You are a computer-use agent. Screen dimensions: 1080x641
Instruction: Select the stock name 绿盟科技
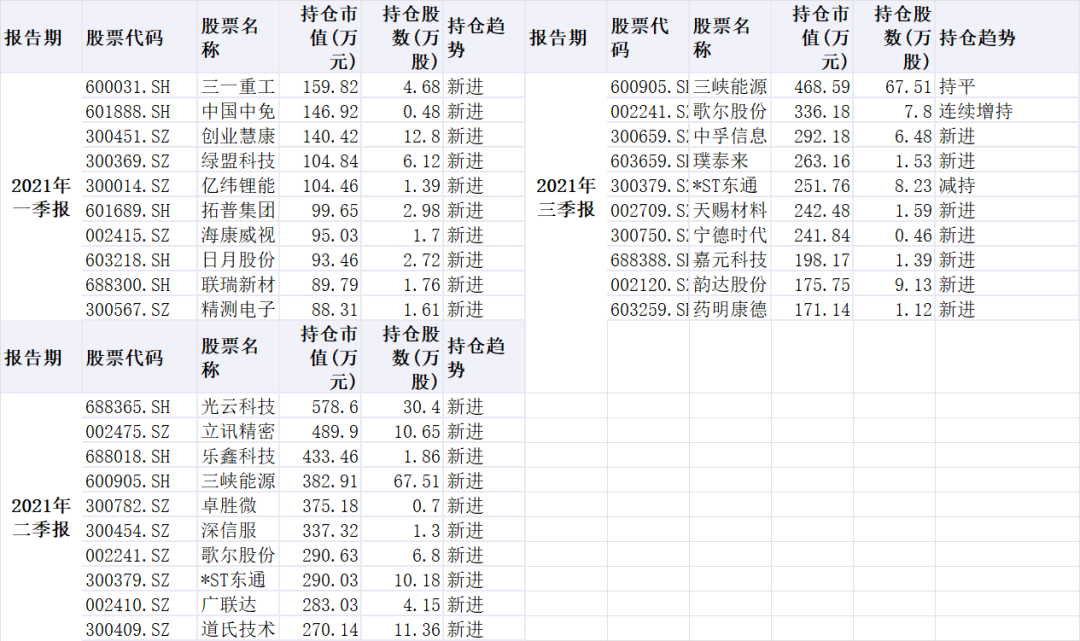[238, 161]
